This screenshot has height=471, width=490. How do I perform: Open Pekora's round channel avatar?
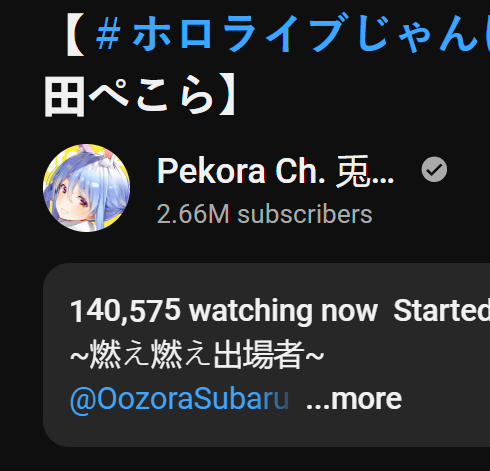click(87, 188)
